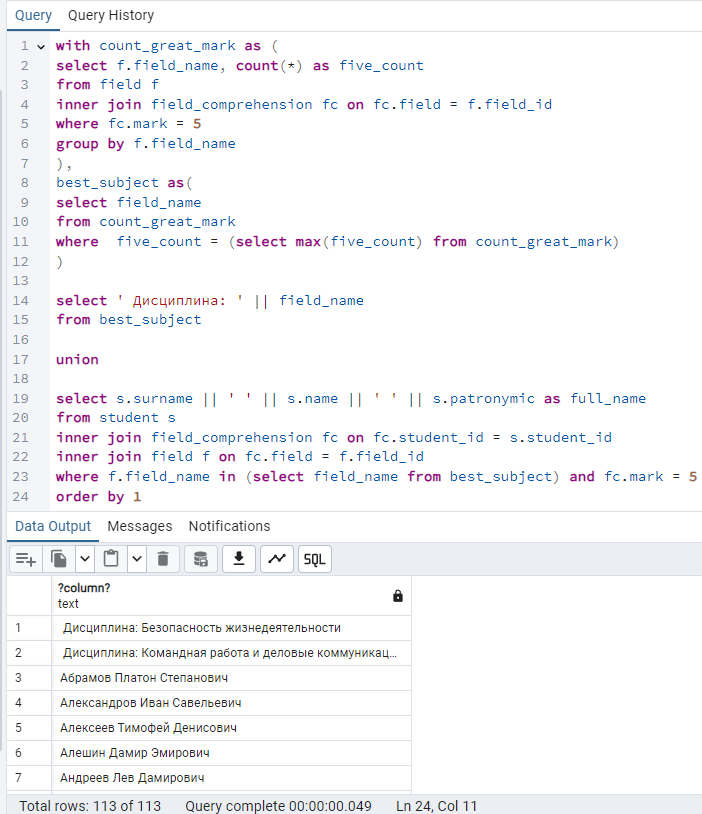Open the Notifications tab
This screenshot has width=702, height=814.
(x=230, y=526)
